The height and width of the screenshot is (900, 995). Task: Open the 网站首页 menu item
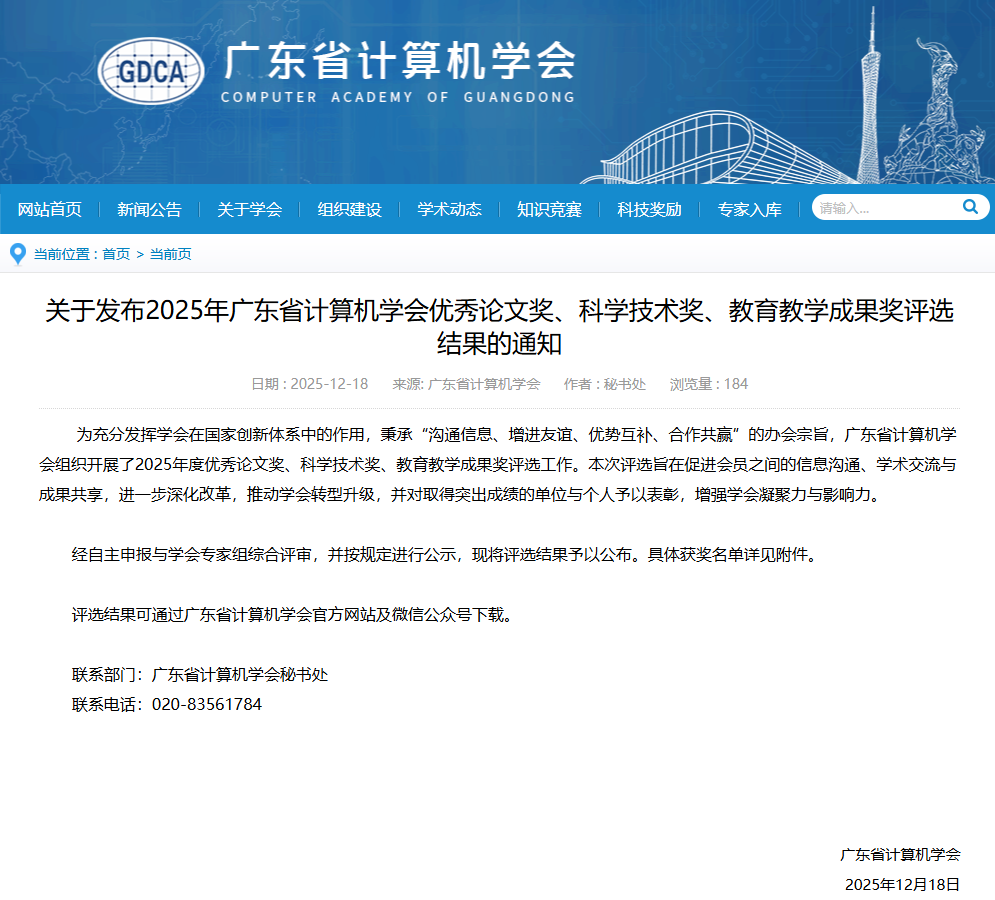point(50,209)
